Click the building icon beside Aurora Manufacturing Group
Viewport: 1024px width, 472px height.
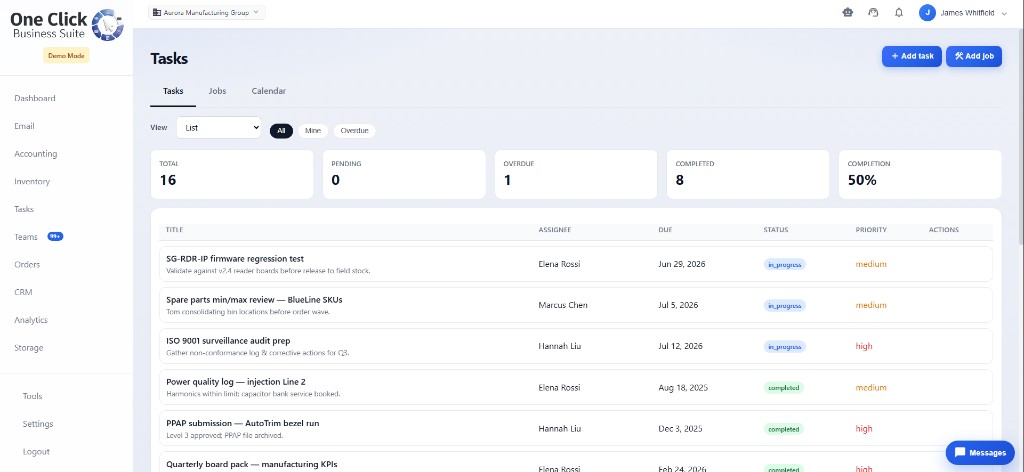tap(157, 12)
